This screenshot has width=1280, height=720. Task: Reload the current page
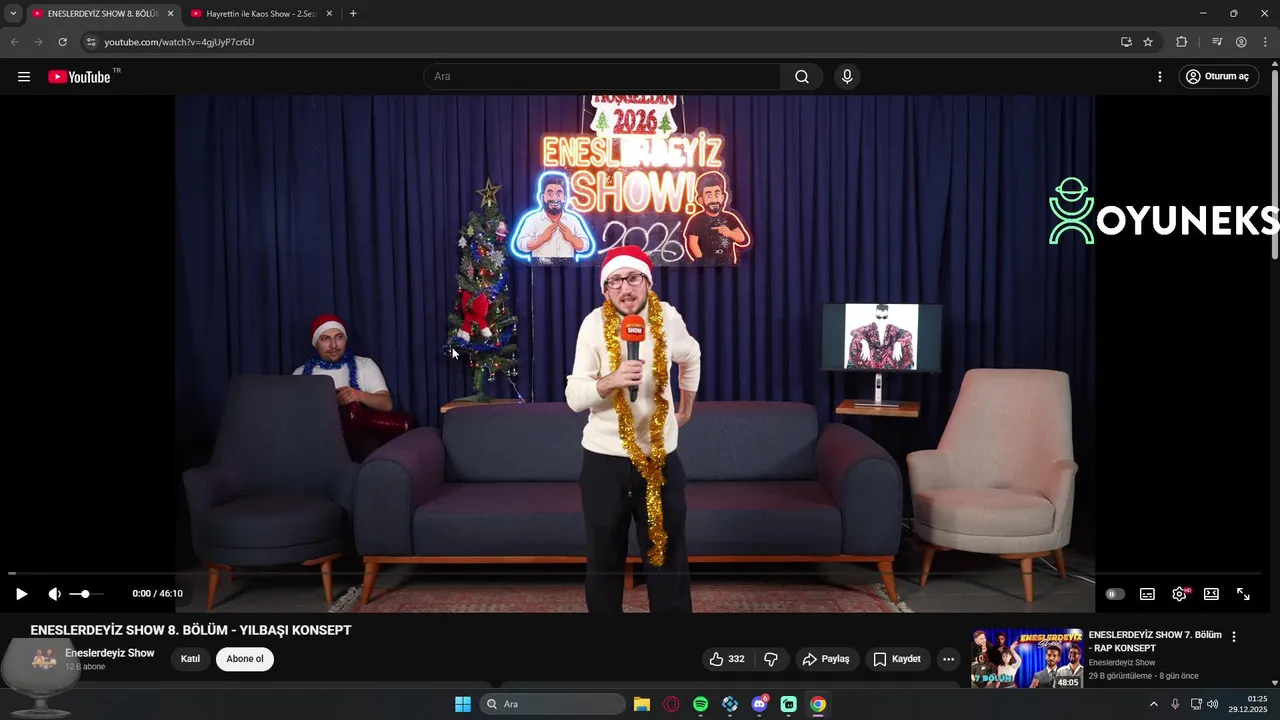(x=62, y=42)
